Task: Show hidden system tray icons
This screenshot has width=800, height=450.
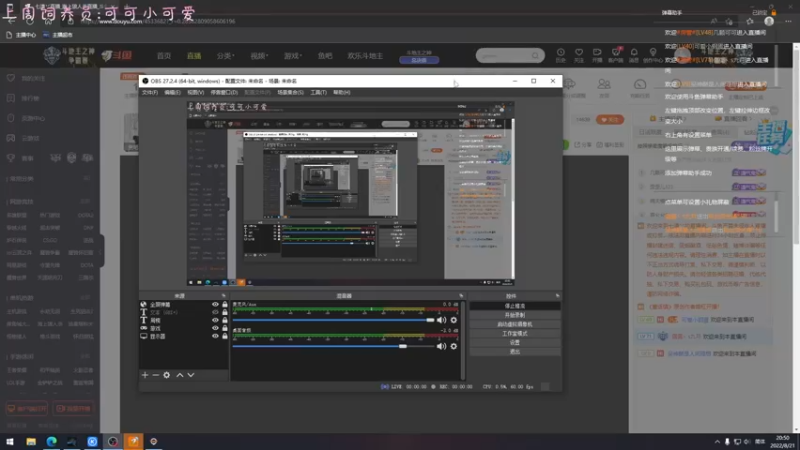Action: click(x=717, y=441)
